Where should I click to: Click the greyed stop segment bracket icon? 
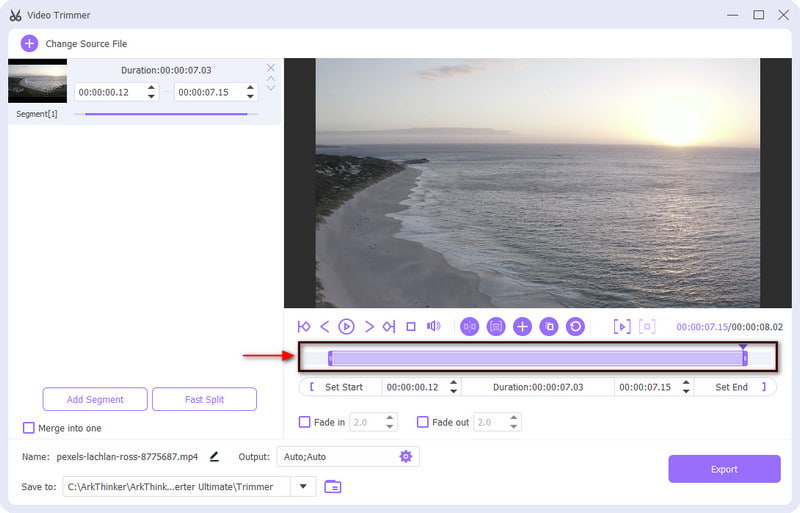point(647,327)
